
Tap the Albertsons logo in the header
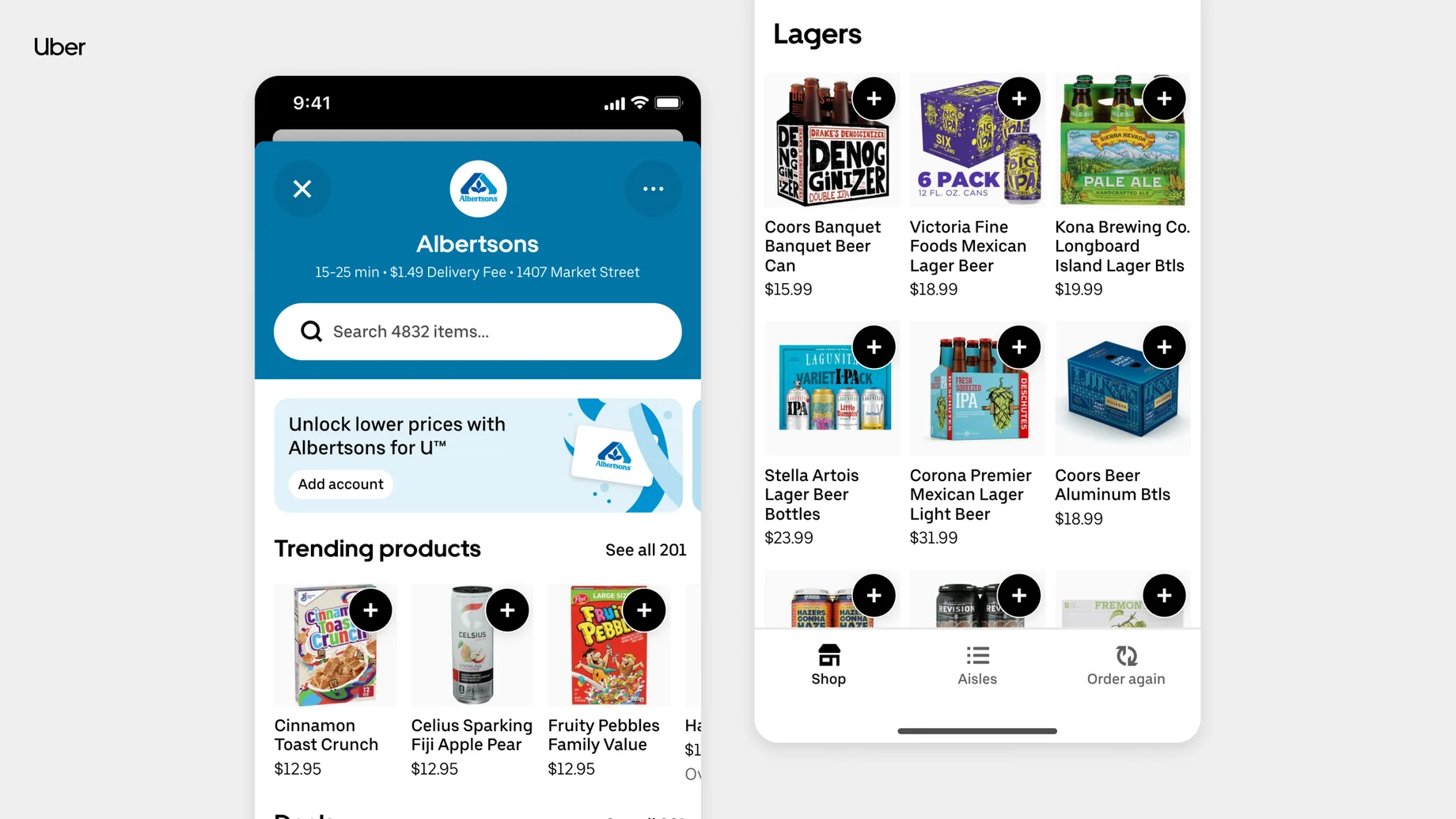(478, 189)
